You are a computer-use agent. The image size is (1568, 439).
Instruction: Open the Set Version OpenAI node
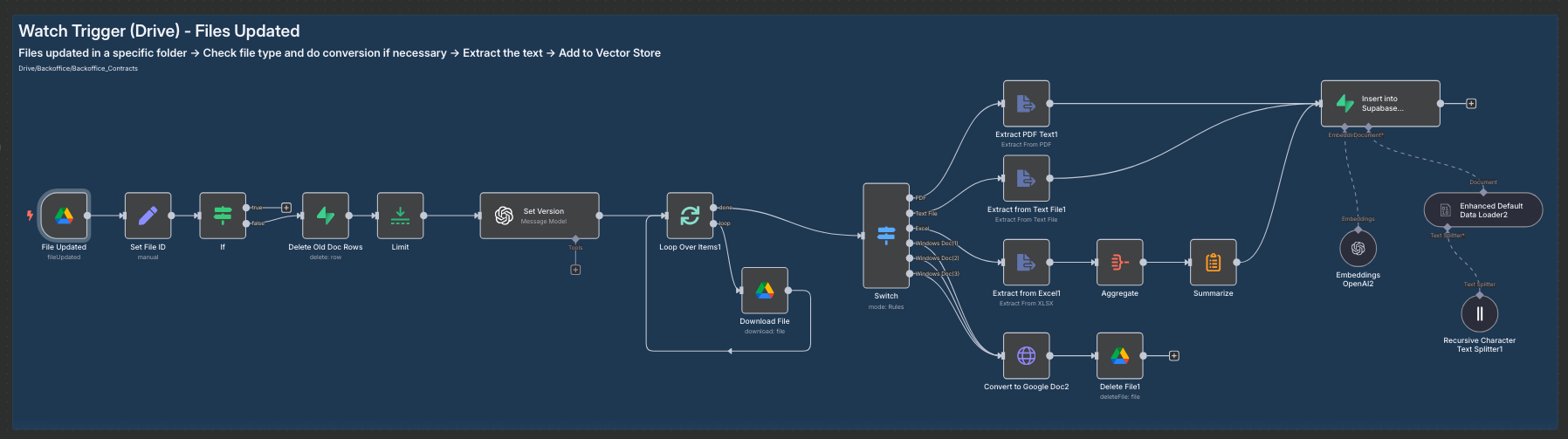(540, 216)
